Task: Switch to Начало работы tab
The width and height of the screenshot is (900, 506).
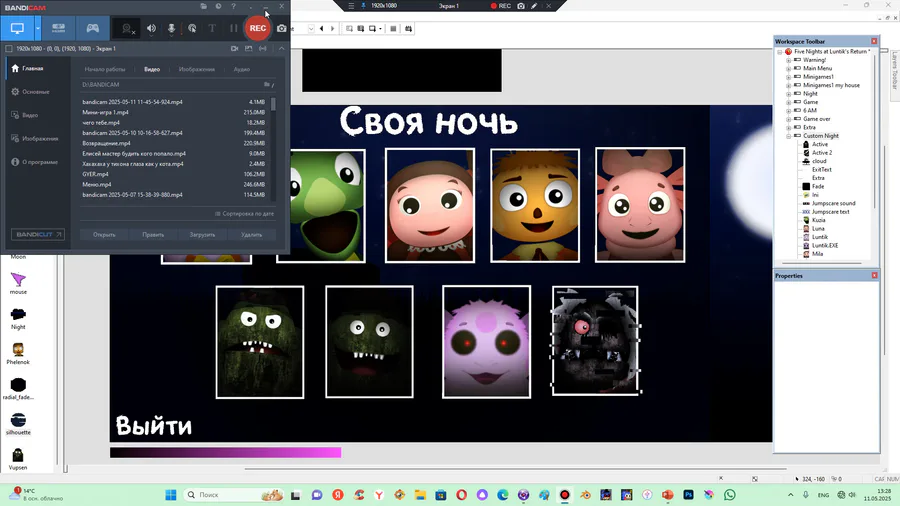Action: point(104,69)
